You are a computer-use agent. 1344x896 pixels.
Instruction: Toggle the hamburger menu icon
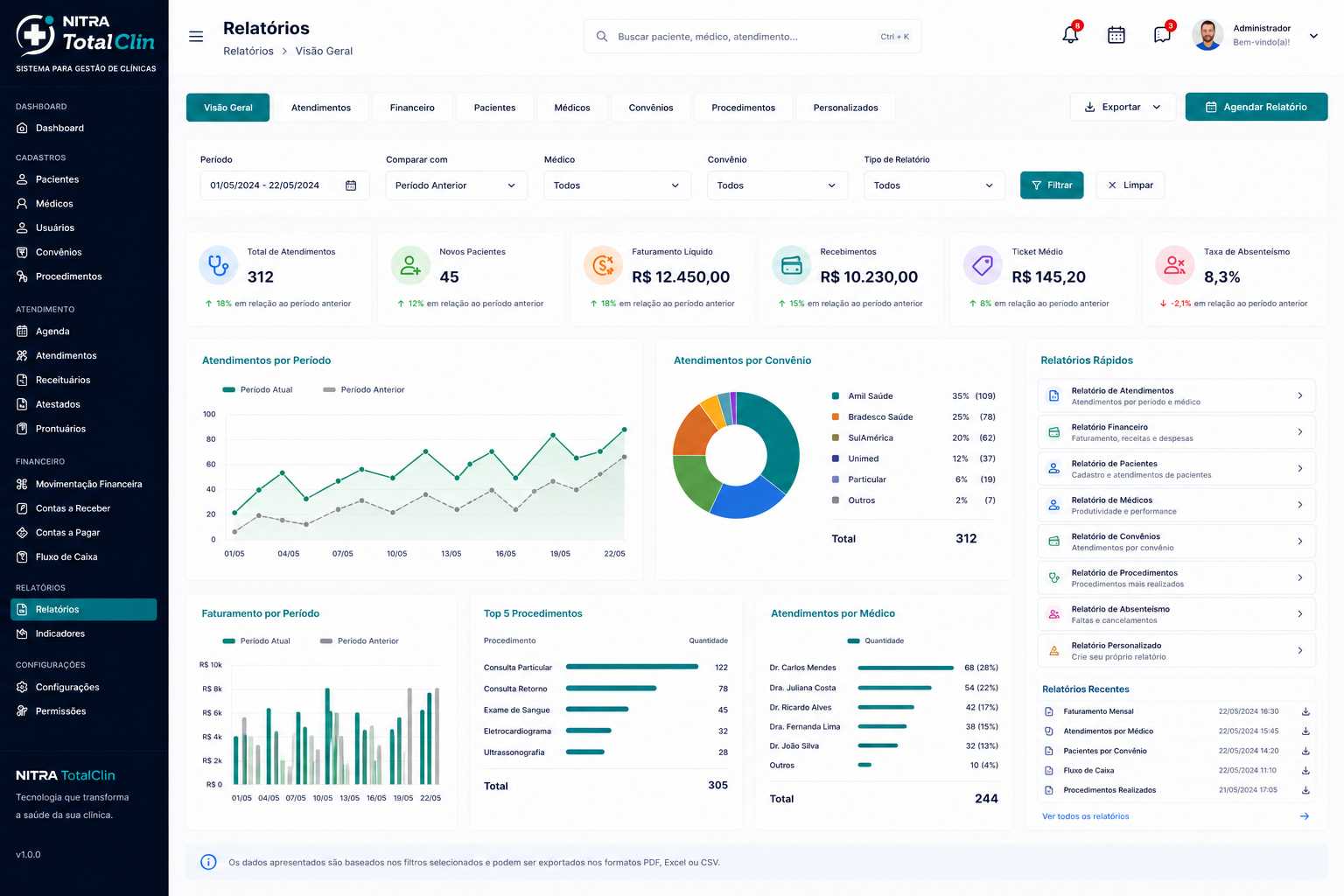coord(196,36)
